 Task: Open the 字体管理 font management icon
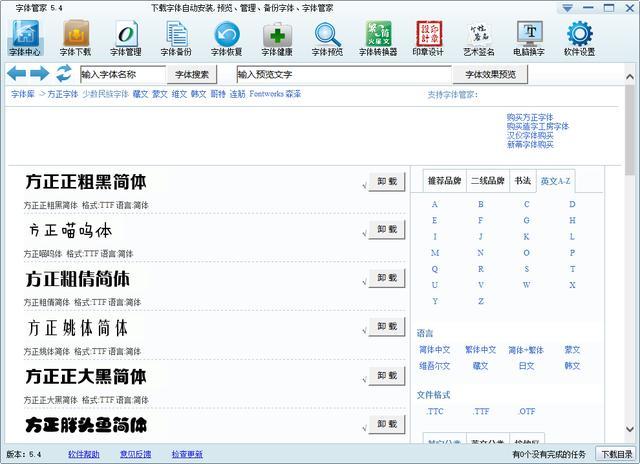coord(126,37)
